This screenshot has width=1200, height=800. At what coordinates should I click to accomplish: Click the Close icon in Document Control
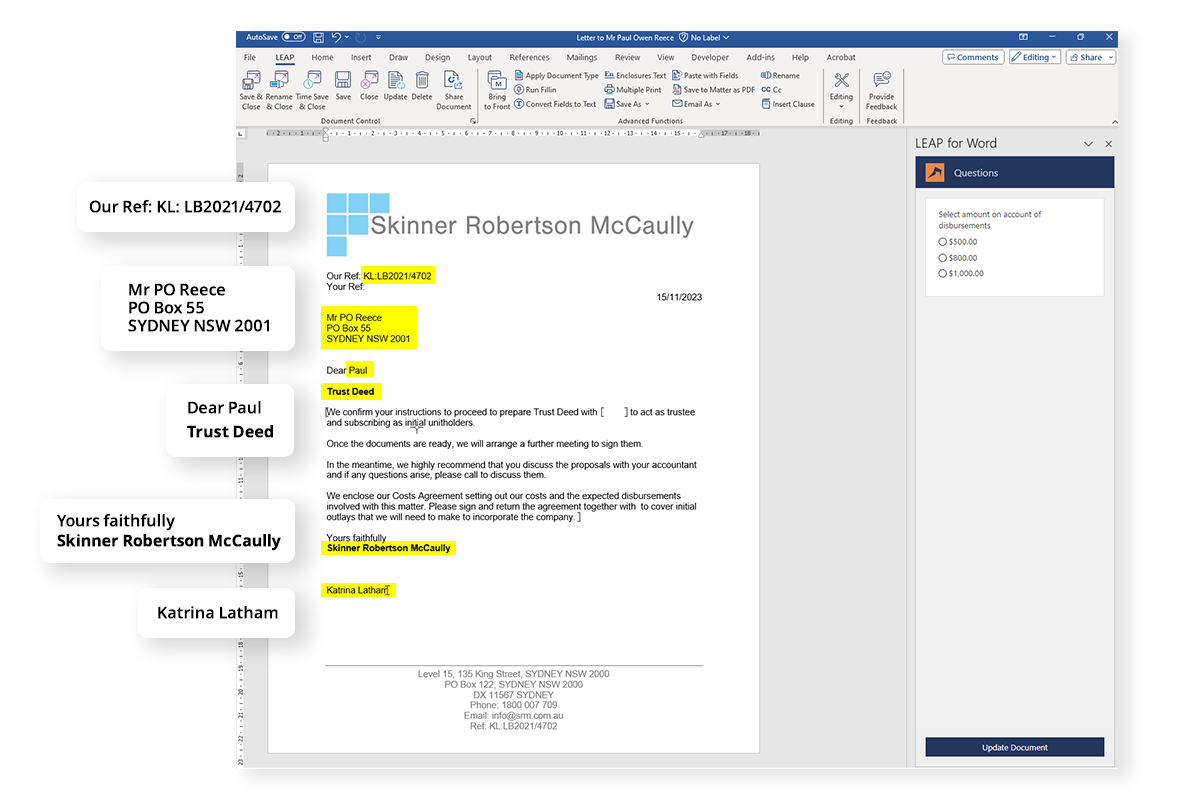[x=369, y=86]
